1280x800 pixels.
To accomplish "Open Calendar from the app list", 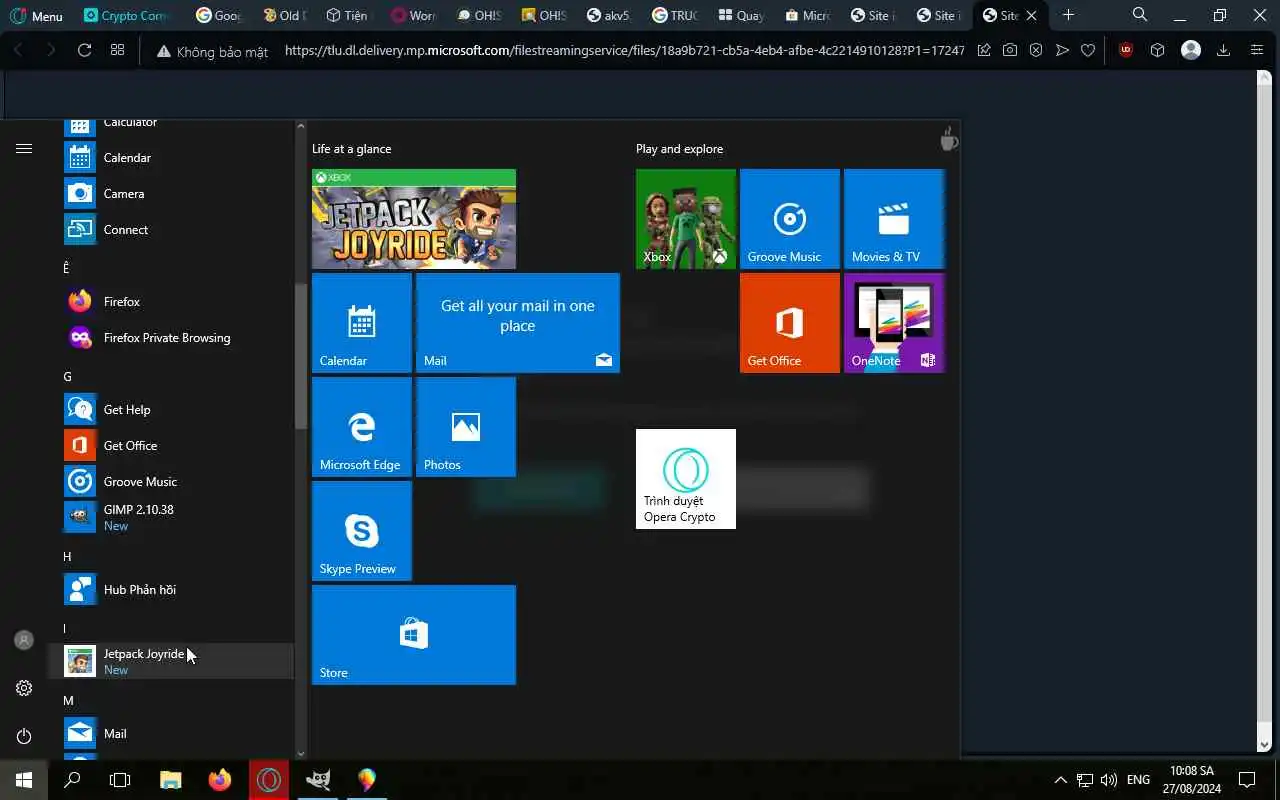I will pyautogui.click(x=171, y=158).
